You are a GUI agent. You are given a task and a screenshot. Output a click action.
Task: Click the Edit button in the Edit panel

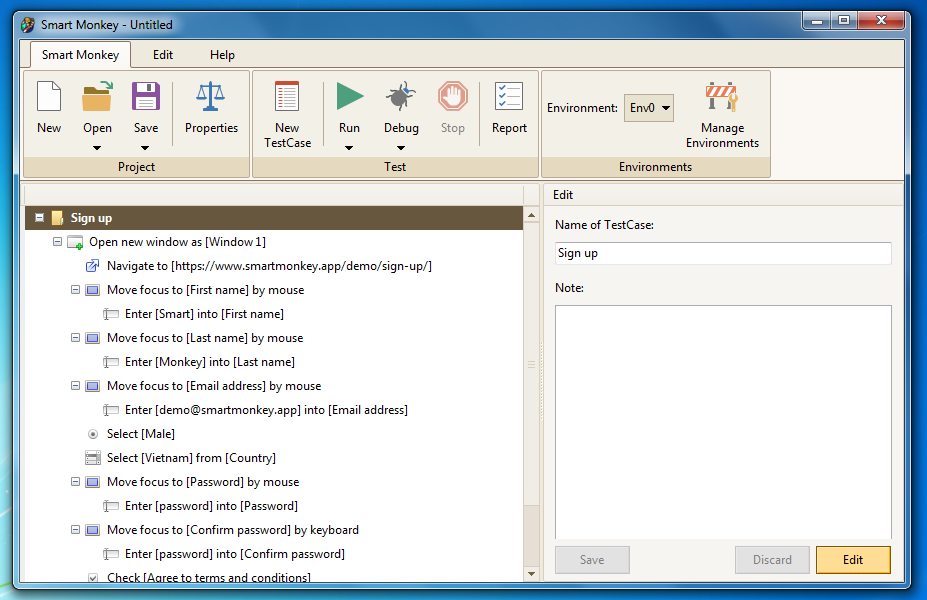(x=853, y=560)
